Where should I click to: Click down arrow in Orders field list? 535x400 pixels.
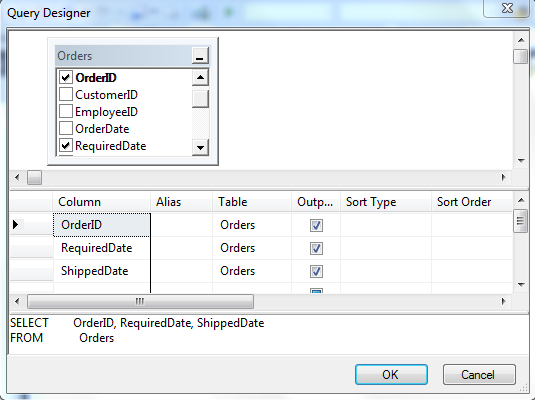[x=200, y=147]
